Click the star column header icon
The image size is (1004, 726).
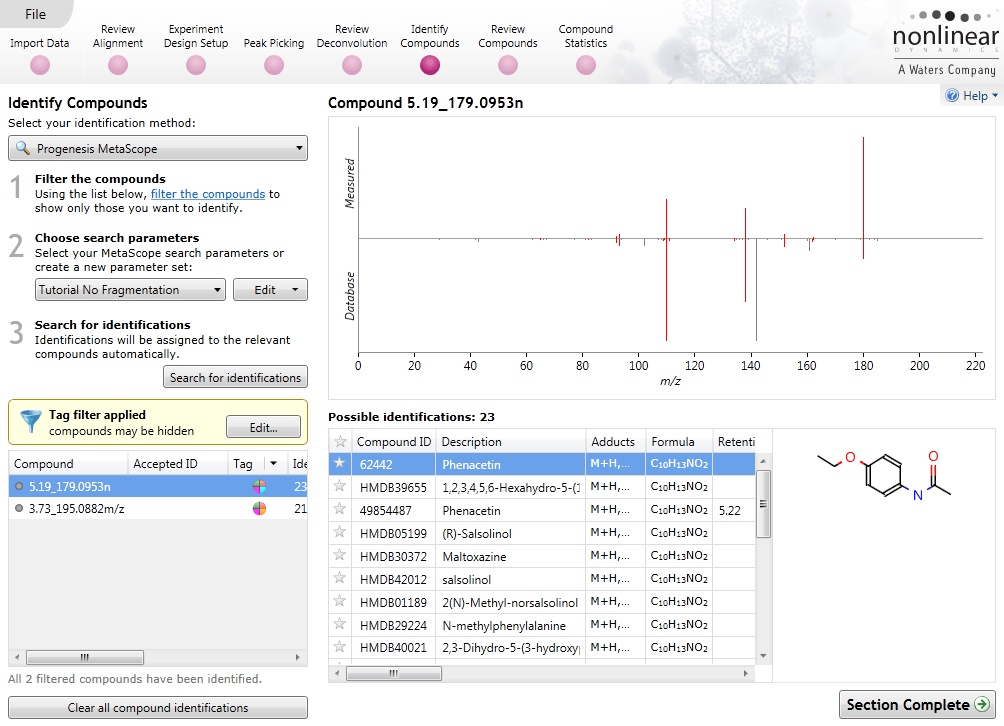click(341, 442)
